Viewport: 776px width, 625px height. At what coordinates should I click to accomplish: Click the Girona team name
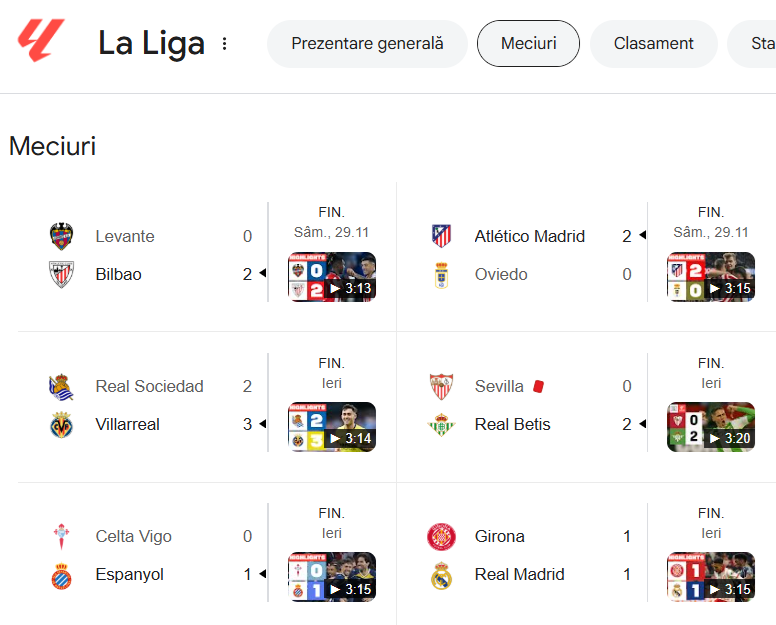[x=499, y=536]
